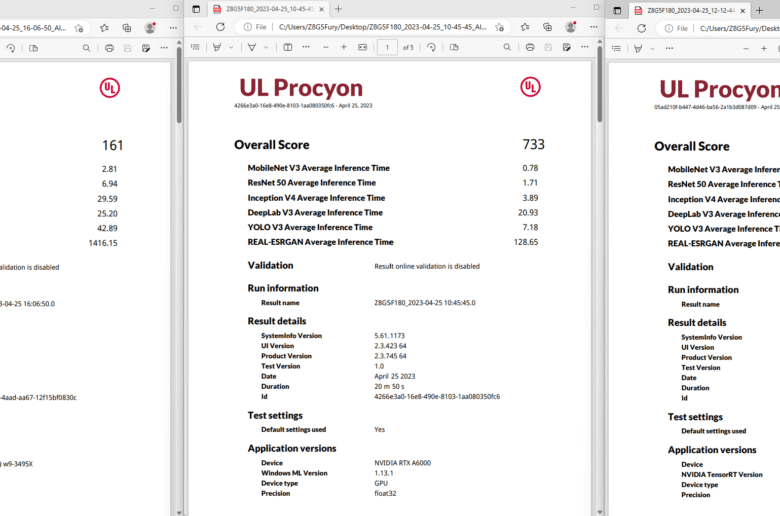The height and width of the screenshot is (516, 780).
Task: Open a new tab in middle window
Action: point(338,9)
